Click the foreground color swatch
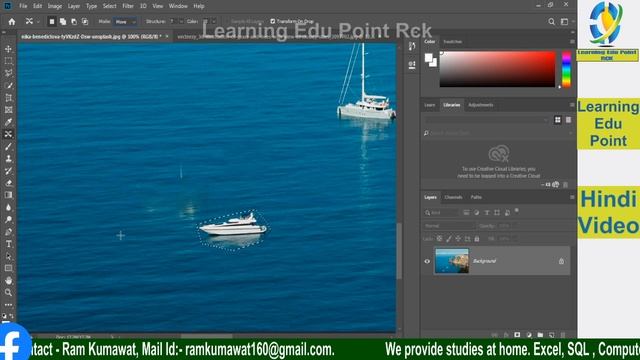 point(428,58)
